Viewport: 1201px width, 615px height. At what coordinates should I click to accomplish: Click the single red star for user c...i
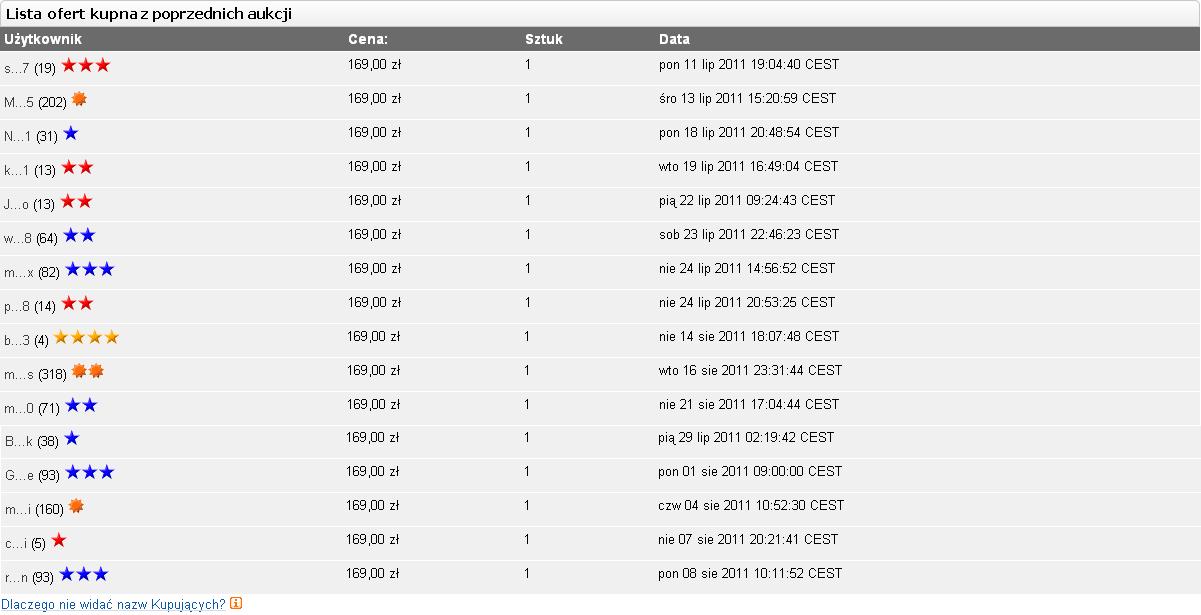[59, 540]
